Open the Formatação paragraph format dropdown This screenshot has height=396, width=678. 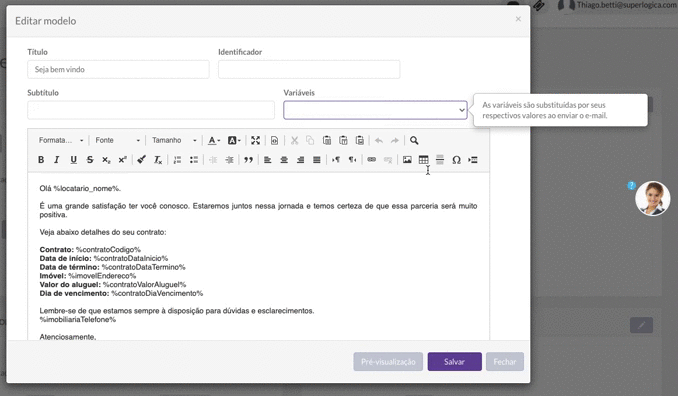click(x=61, y=140)
